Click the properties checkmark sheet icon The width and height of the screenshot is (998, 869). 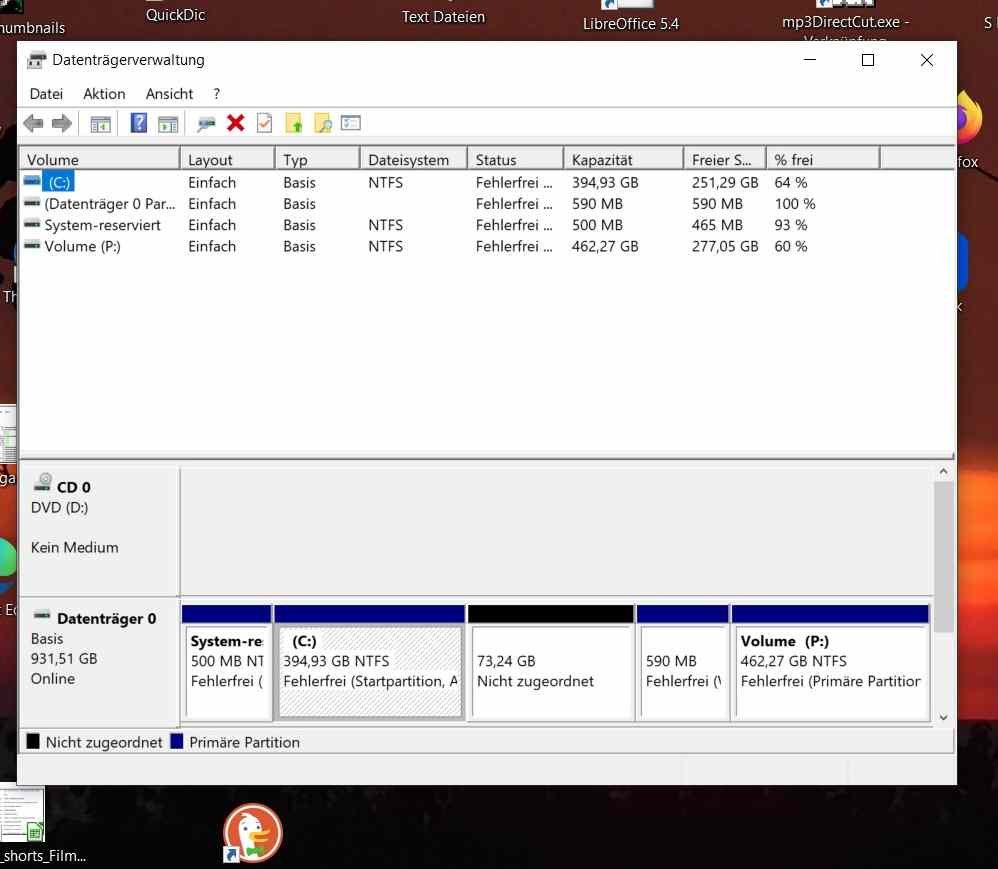click(264, 123)
